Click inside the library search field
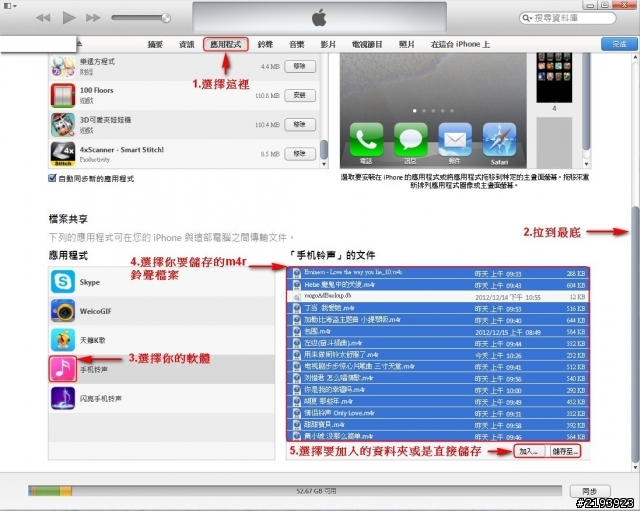The image size is (640, 511). (567, 18)
